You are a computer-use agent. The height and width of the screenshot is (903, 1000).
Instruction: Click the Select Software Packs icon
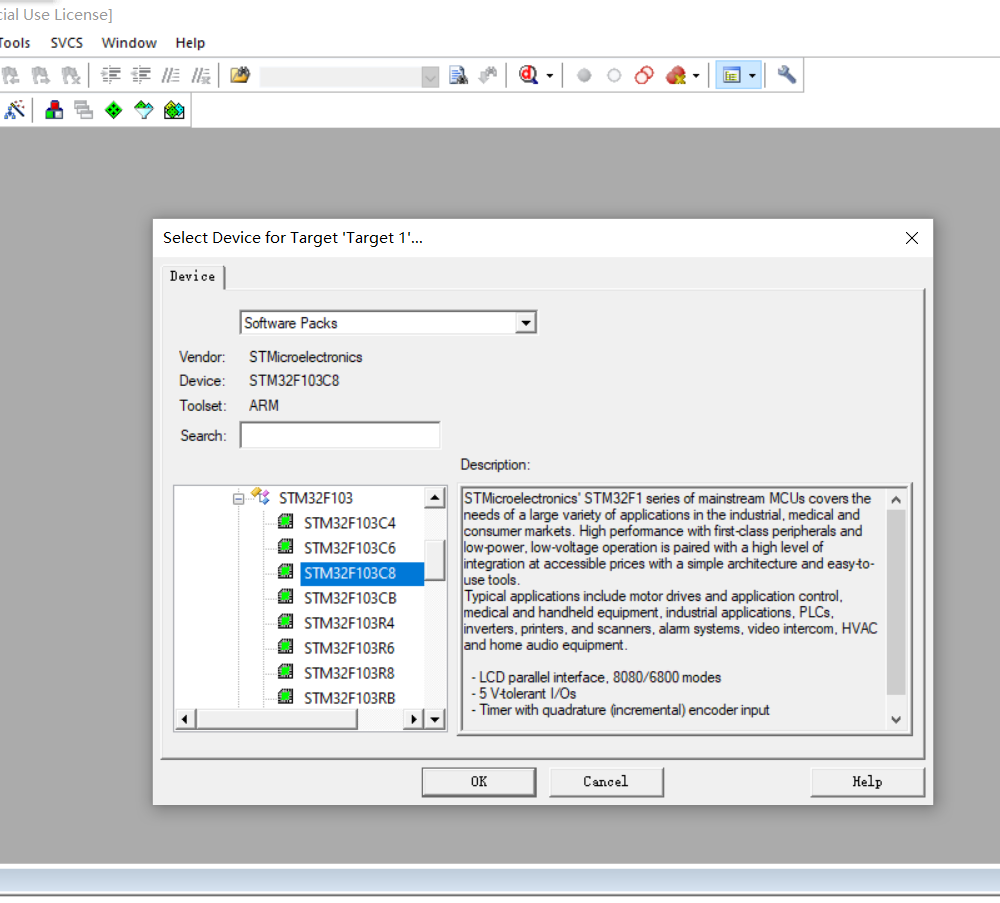coord(143,110)
